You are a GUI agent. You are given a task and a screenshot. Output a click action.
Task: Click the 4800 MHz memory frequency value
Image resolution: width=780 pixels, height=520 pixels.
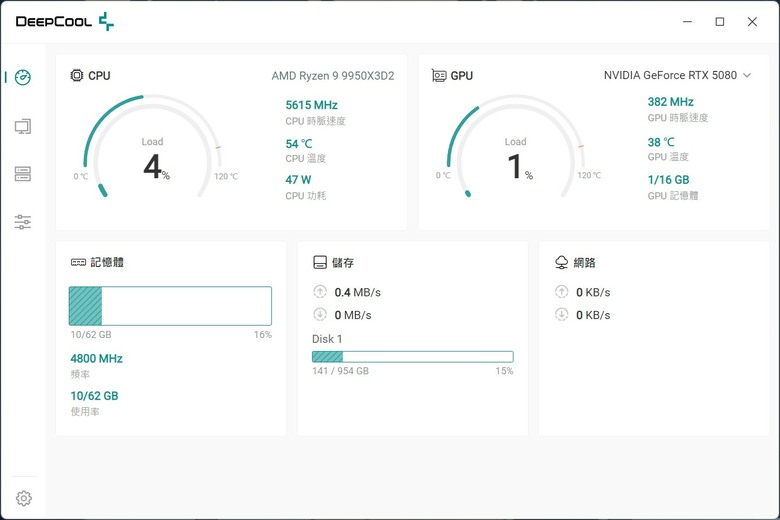point(97,358)
